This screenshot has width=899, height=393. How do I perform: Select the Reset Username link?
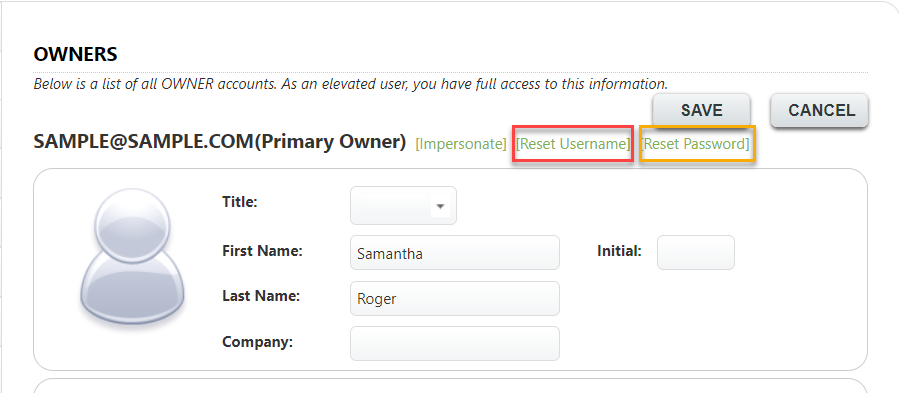(573, 144)
